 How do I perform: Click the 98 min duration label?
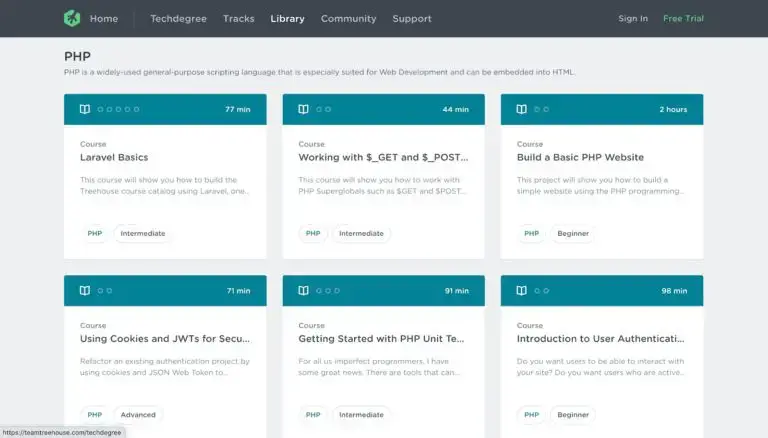[x=674, y=291]
